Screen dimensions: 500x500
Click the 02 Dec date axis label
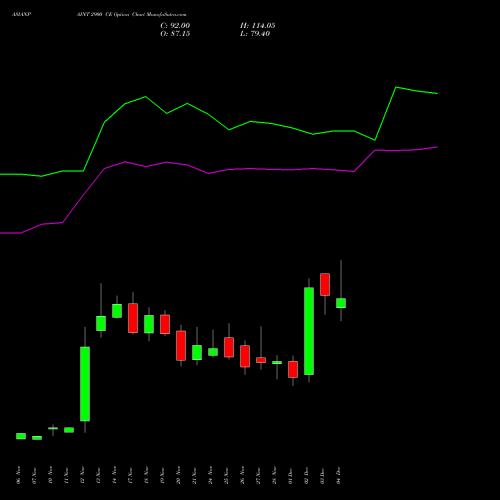point(307,475)
